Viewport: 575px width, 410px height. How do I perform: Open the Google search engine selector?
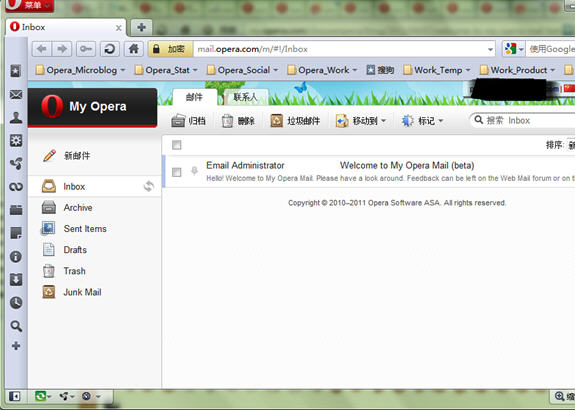click(x=514, y=49)
